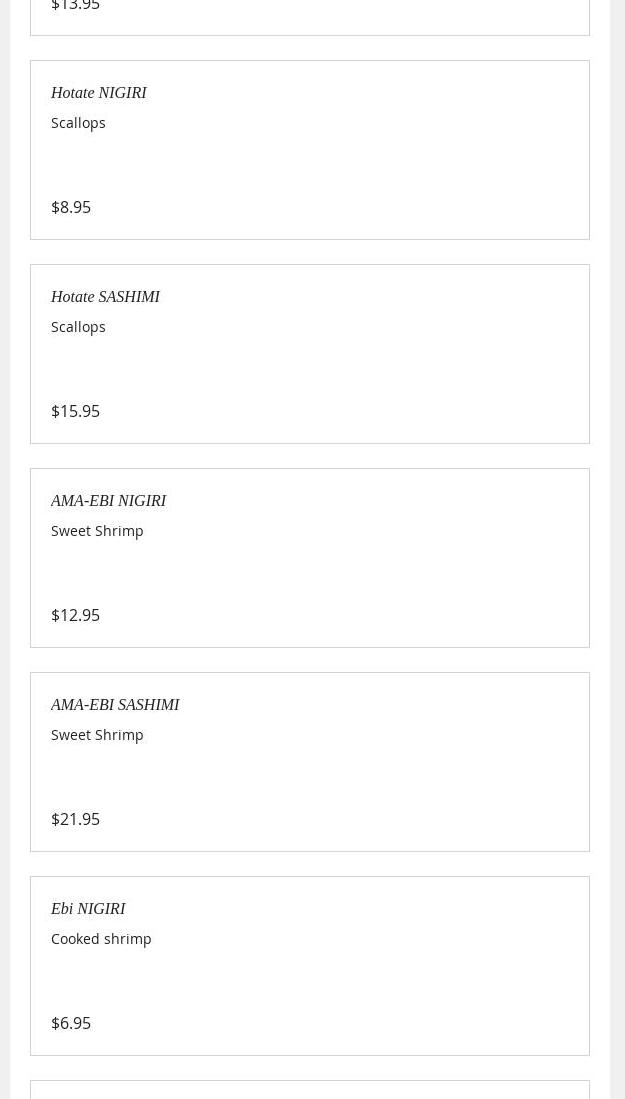Screen dimensions: 625x1099
Task: Click the $8.95 price of Hotate NIGIRI
Action: click(x=71, y=207)
